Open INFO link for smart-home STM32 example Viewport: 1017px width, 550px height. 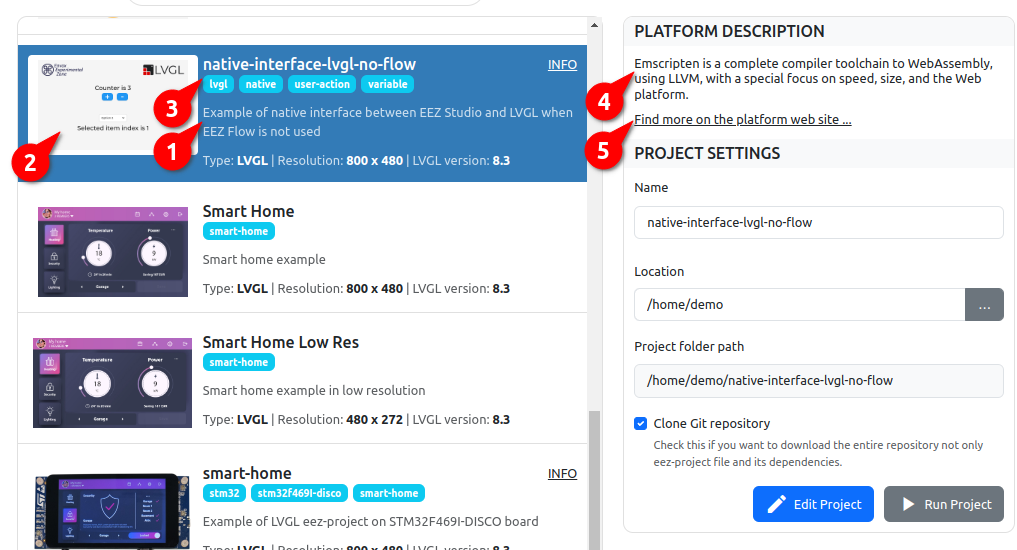(x=562, y=474)
